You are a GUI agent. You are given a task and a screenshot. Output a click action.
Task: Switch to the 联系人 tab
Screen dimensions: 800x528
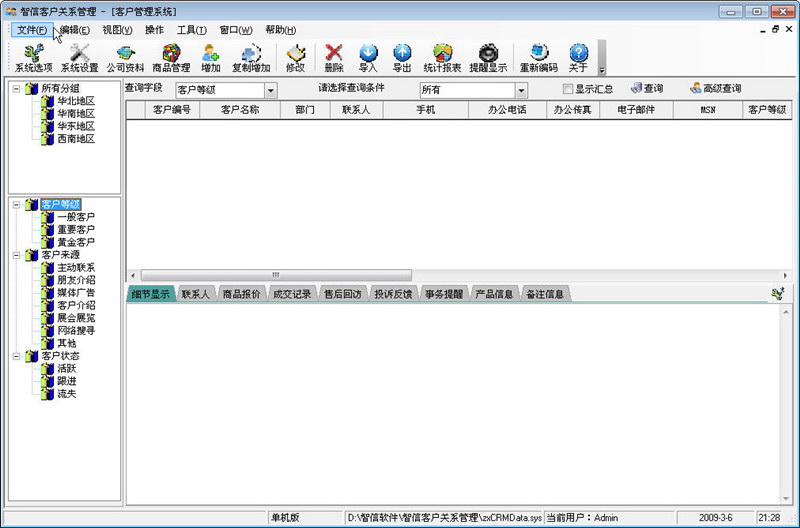(195, 294)
